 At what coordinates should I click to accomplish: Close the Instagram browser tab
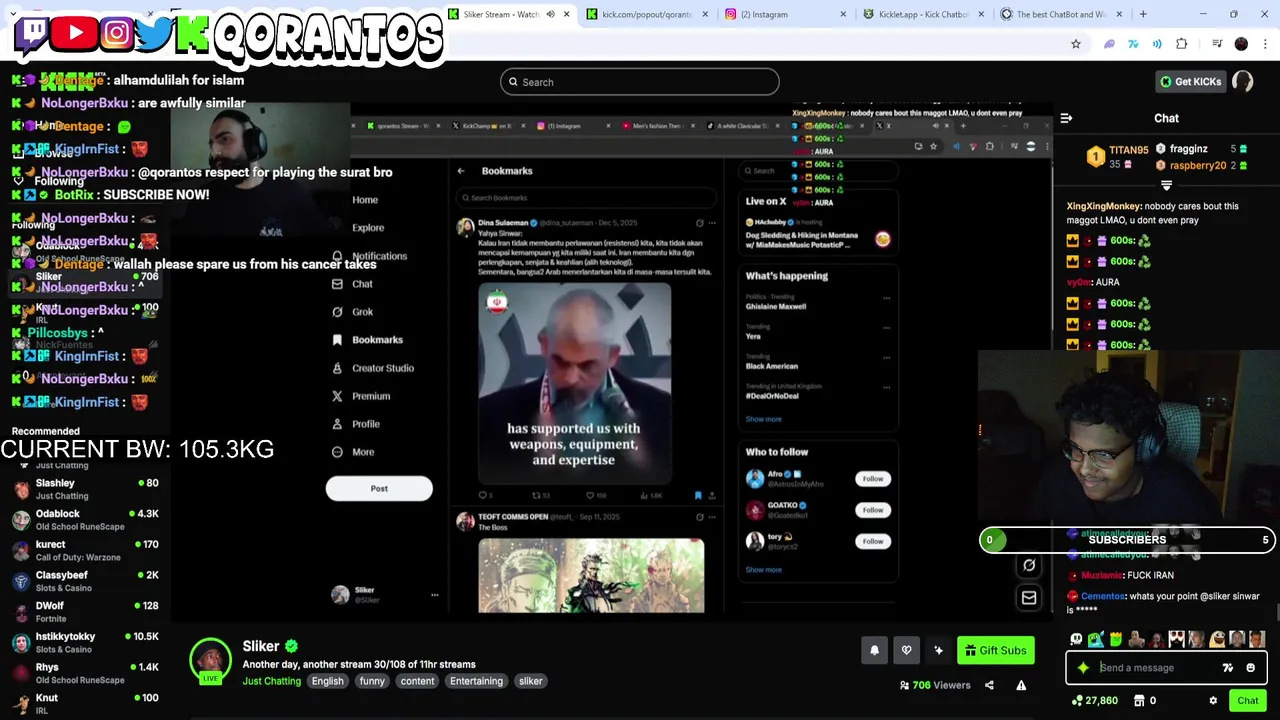point(842,14)
